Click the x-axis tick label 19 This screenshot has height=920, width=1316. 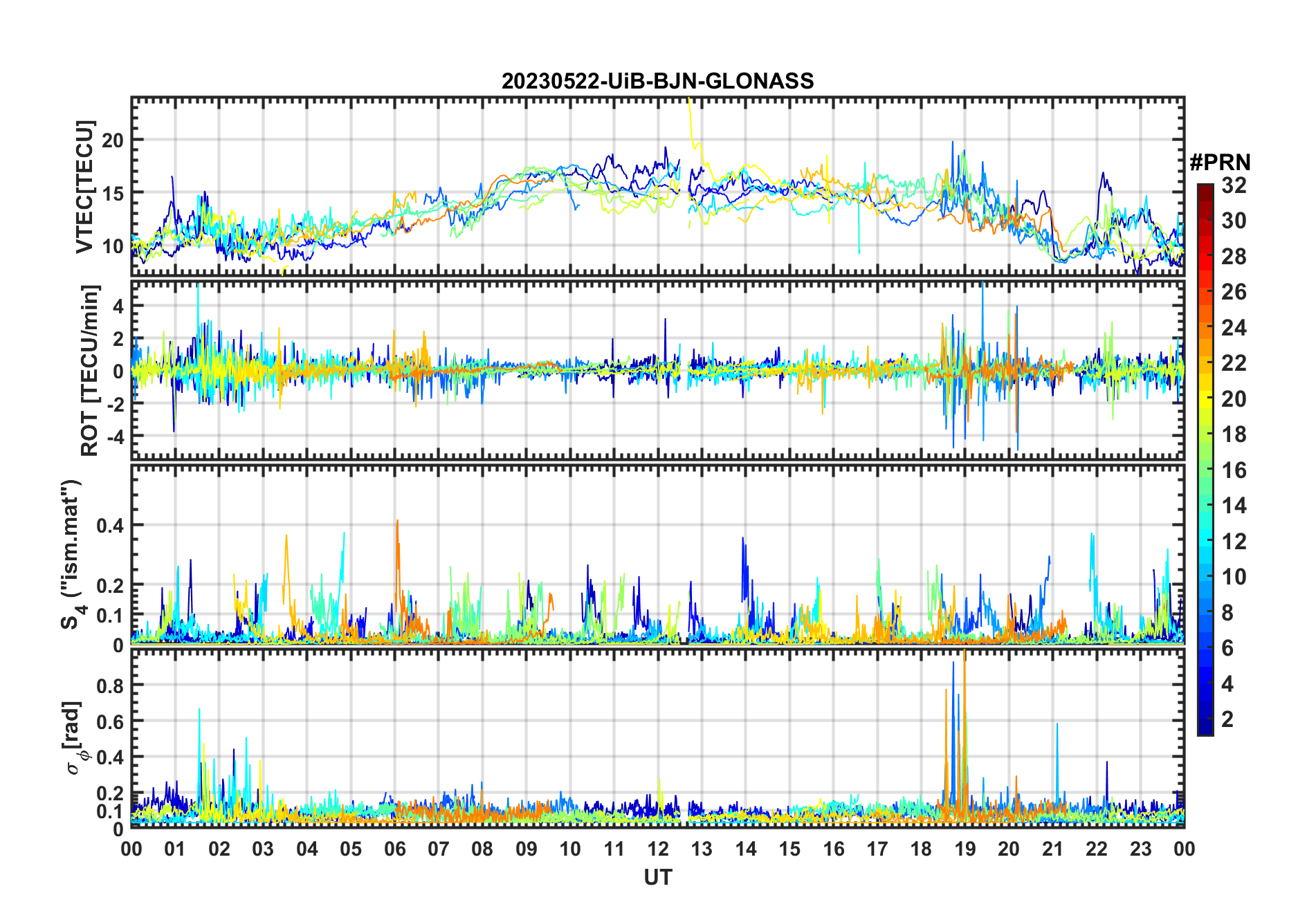[965, 849]
